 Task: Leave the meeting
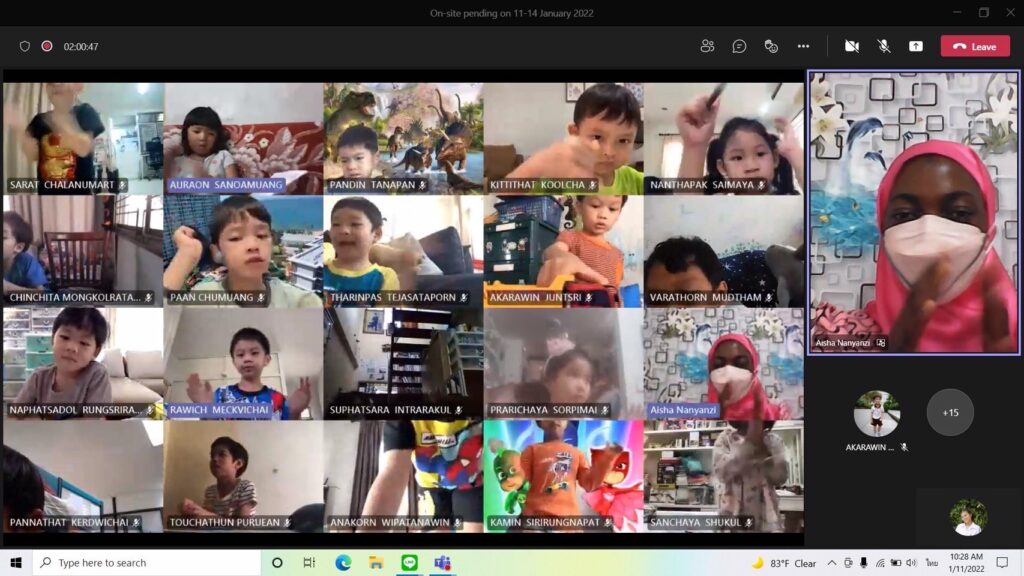975,46
